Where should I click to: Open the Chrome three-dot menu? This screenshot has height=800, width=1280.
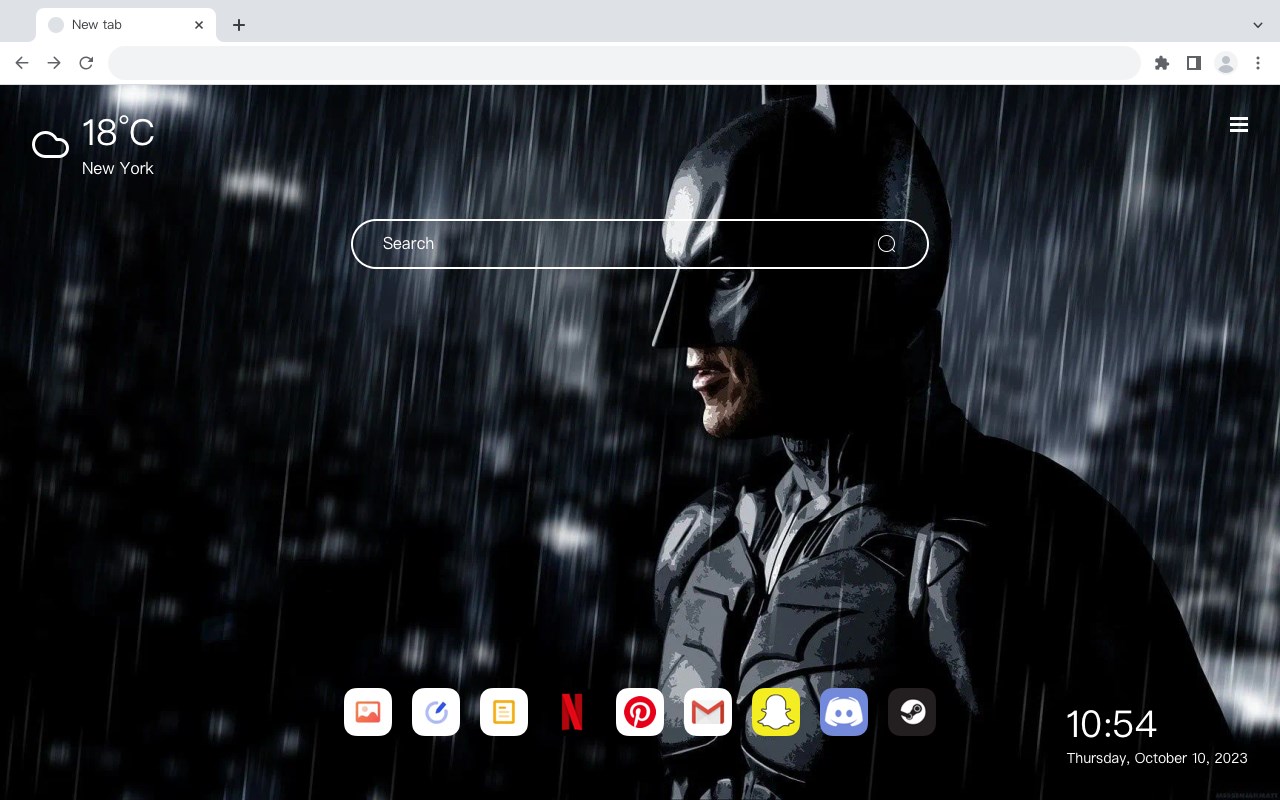point(1258,63)
